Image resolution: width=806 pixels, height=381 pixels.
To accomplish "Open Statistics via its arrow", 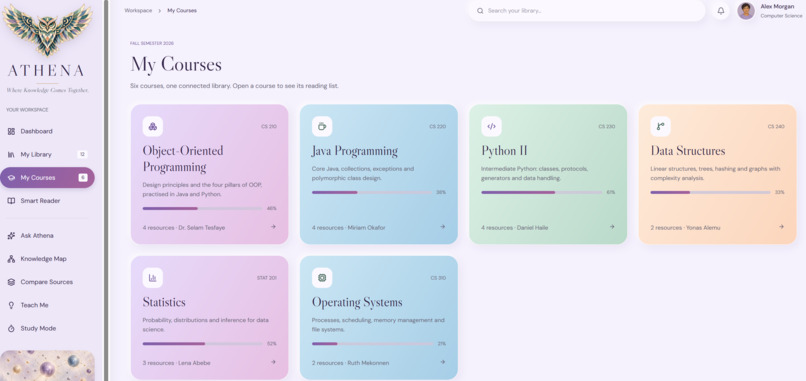I will click(x=273, y=362).
